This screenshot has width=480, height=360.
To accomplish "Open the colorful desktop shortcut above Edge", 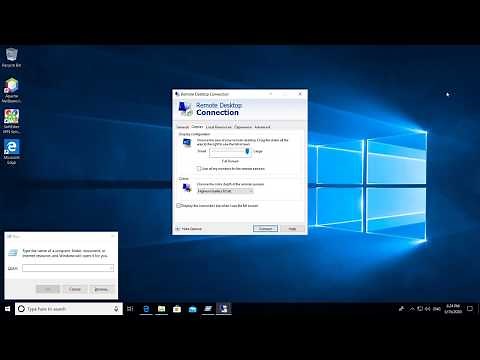I will click(x=12, y=121).
